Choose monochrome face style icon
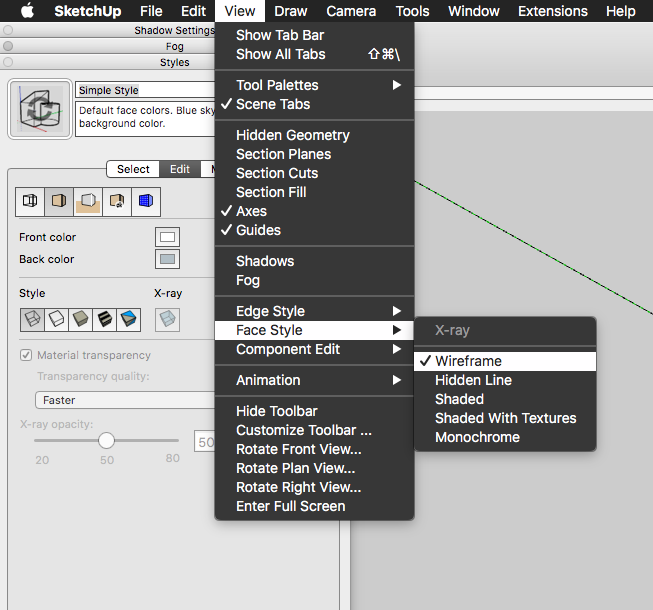 click(x=129, y=320)
